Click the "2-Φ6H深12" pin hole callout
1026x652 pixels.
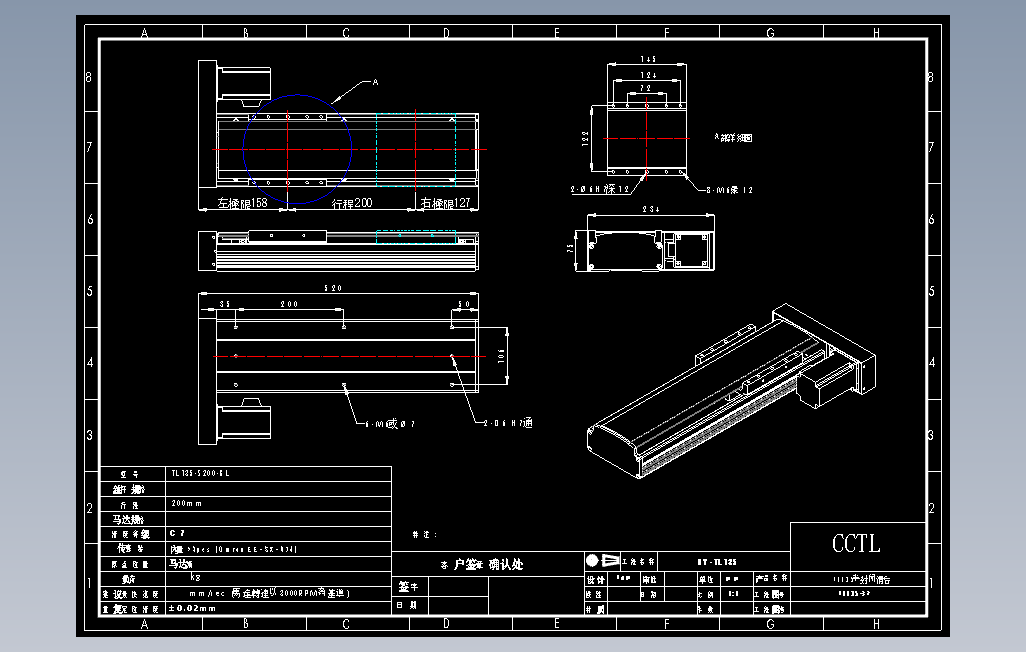599,189
